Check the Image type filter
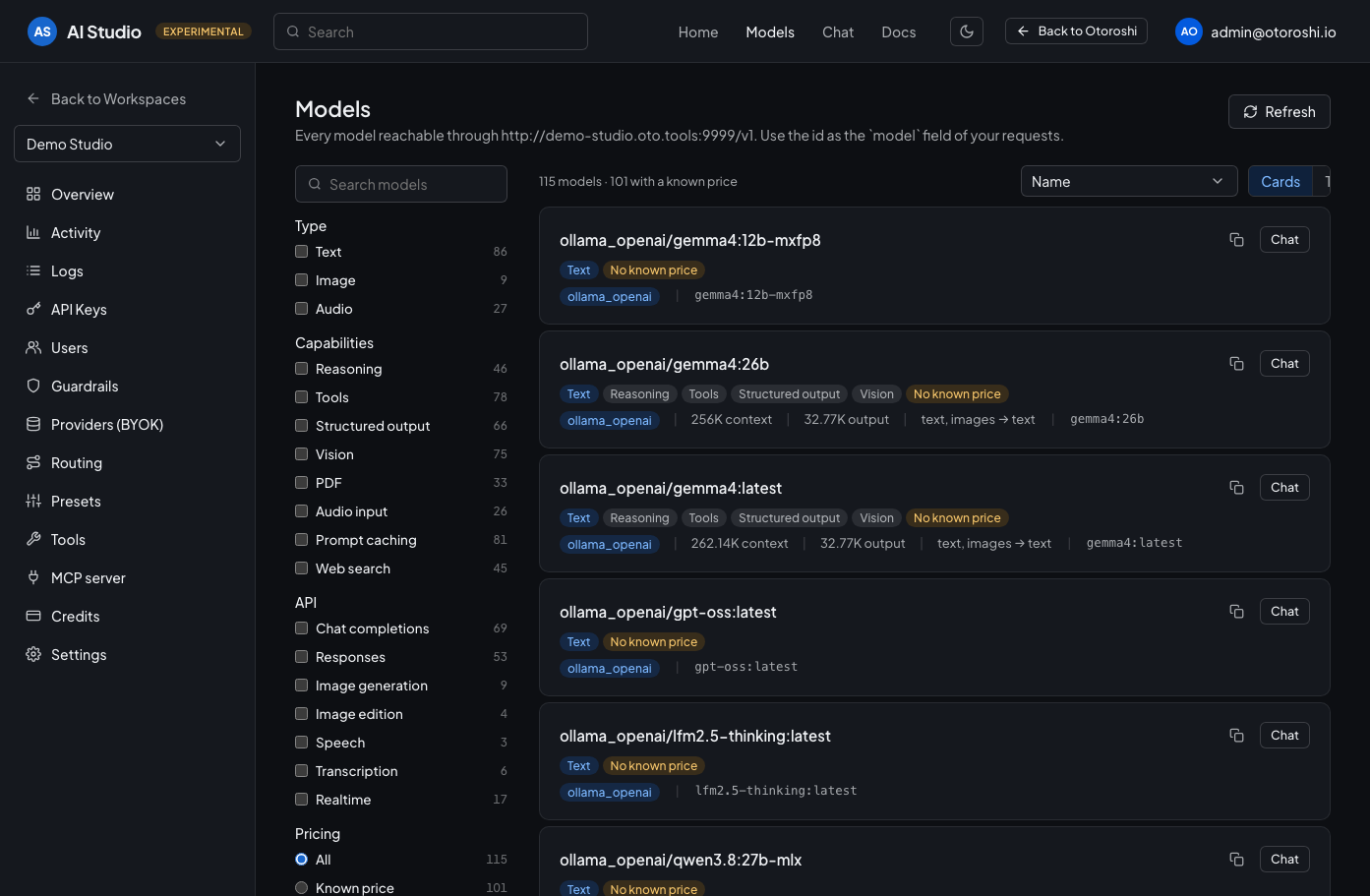 302,279
